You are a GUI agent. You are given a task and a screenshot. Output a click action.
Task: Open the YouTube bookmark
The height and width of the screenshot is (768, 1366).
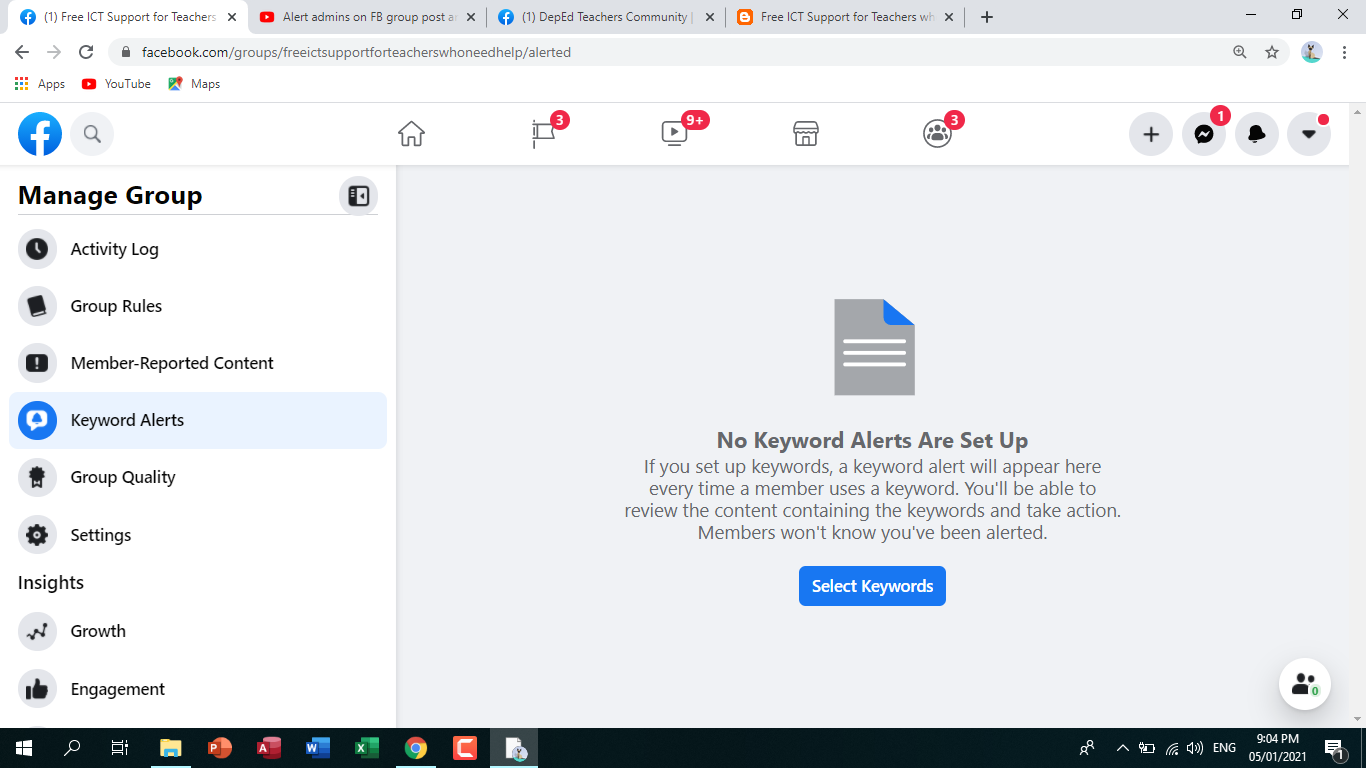[116, 84]
